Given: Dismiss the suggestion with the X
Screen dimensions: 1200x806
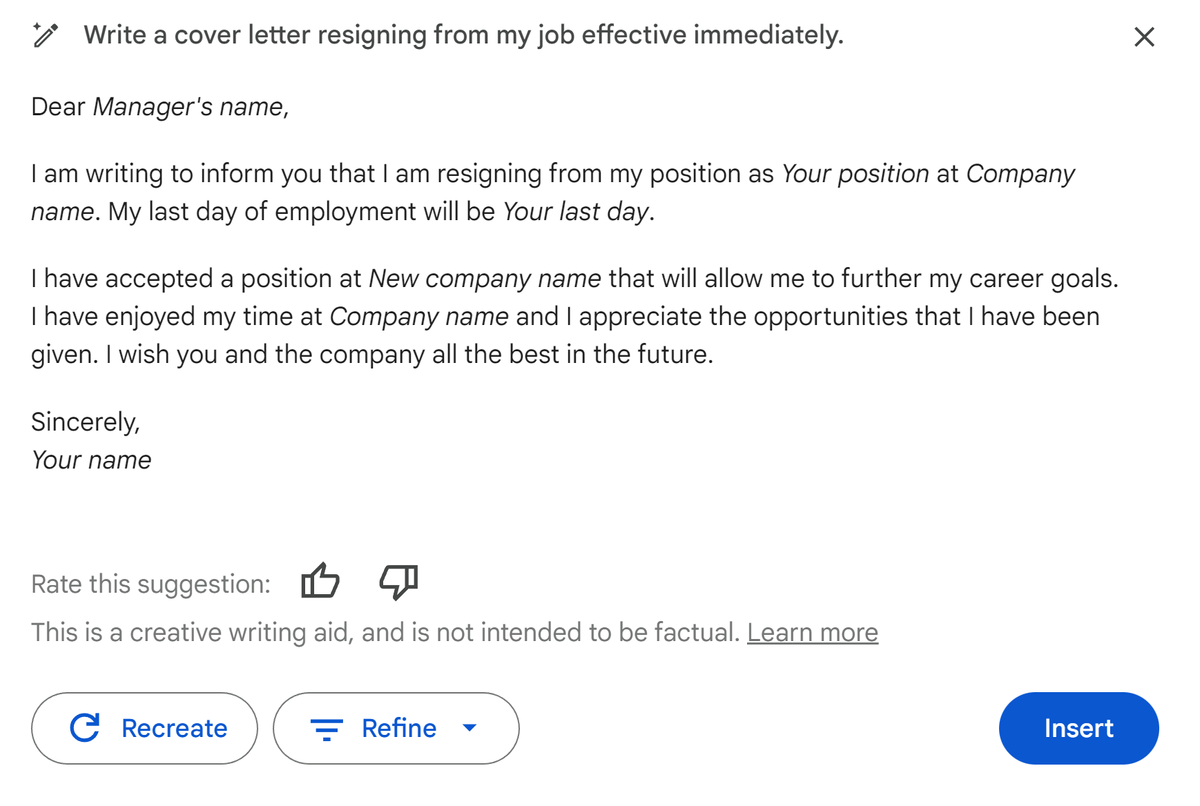Looking at the screenshot, I should click(1144, 36).
